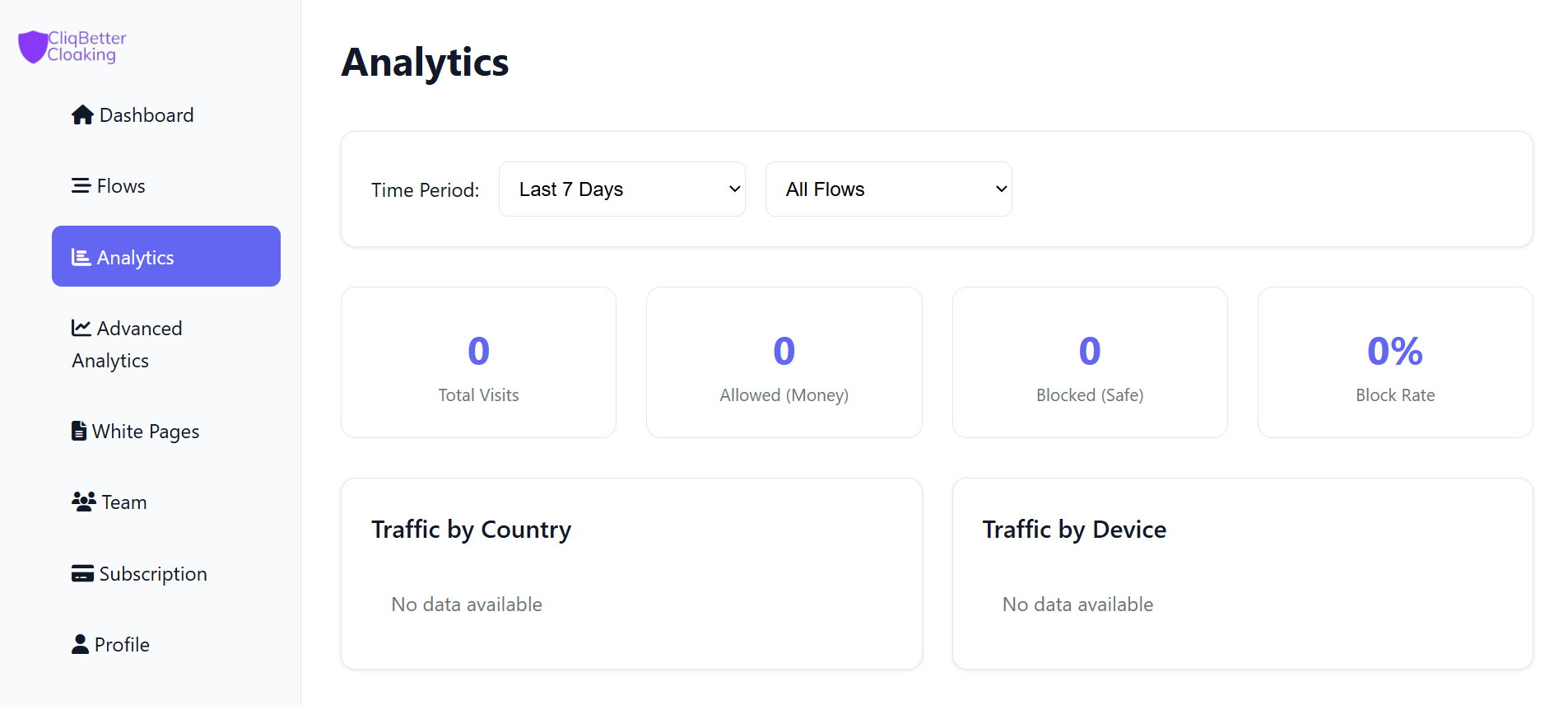1568x705 pixels.
Task: Click the Dashboard house icon
Action: tap(82, 115)
